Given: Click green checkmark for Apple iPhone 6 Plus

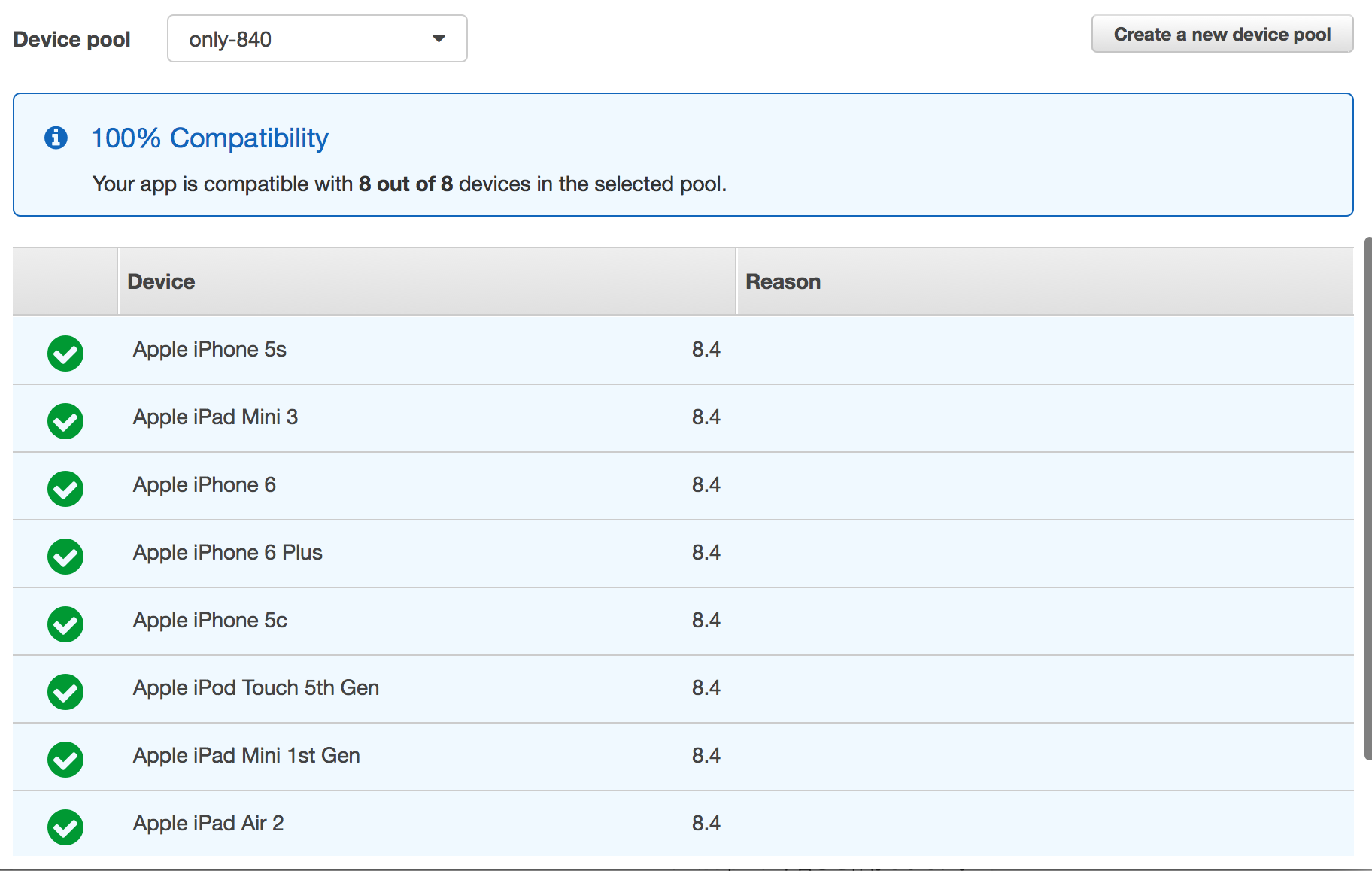Looking at the screenshot, I should point(65,556).
